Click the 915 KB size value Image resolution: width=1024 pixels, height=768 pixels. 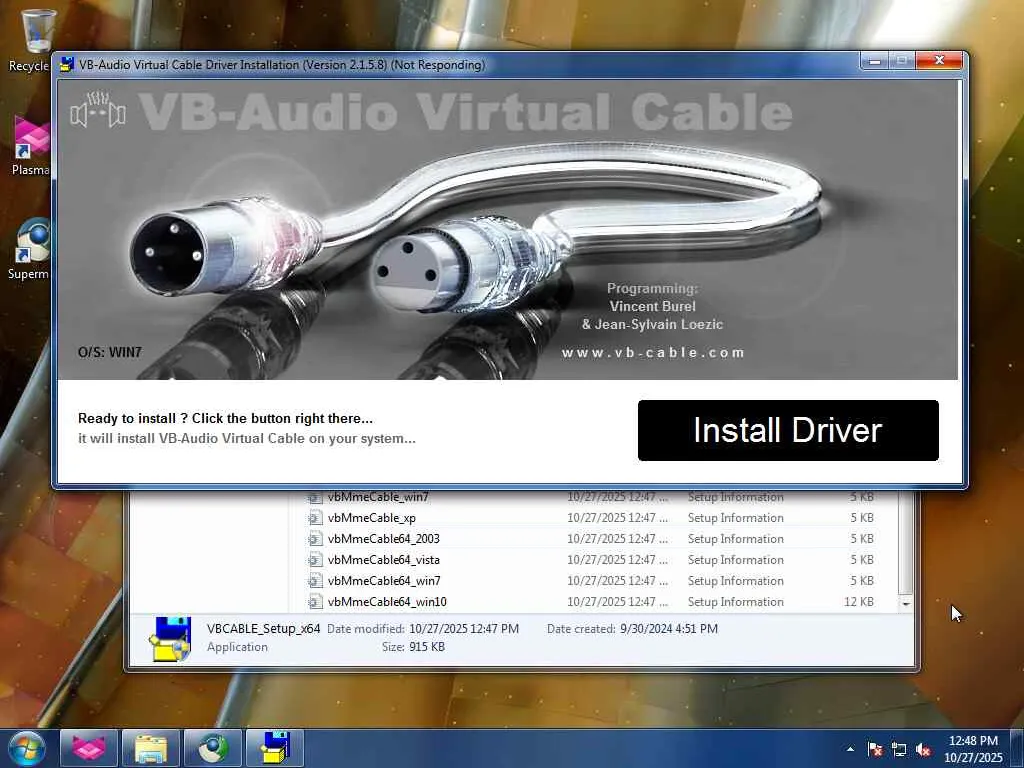pos(427,647)
